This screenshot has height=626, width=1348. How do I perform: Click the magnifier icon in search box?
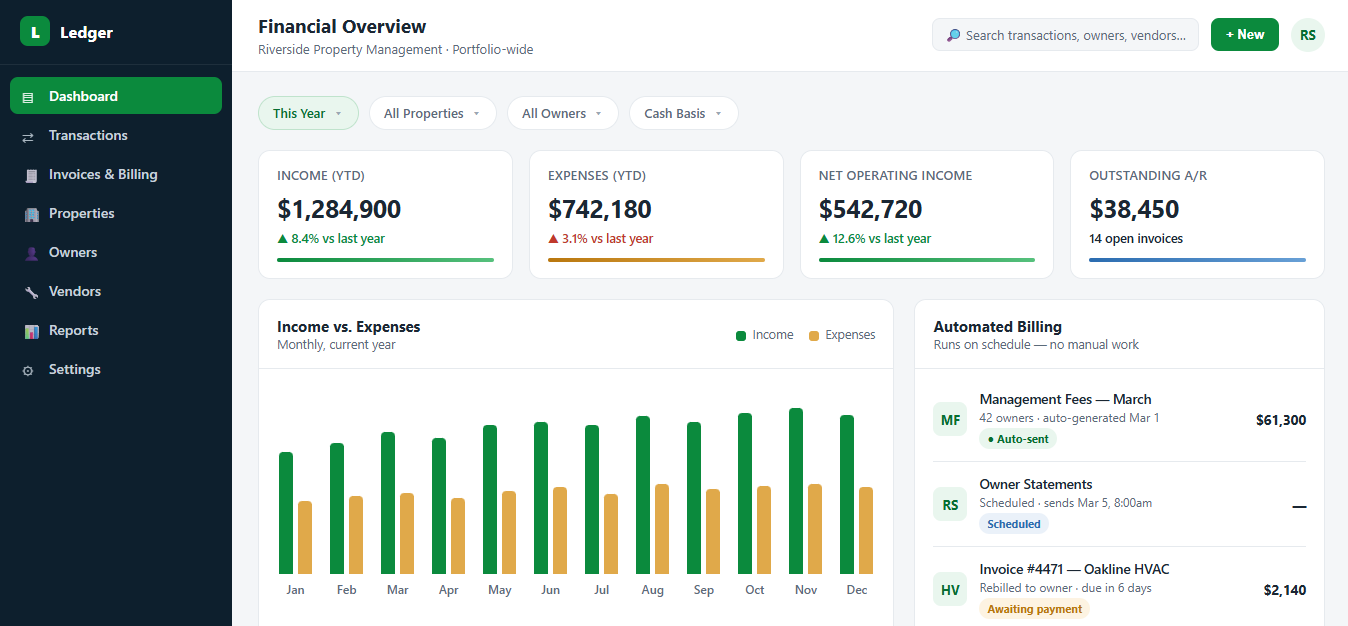pyautogui.click(x=953, y=35)
